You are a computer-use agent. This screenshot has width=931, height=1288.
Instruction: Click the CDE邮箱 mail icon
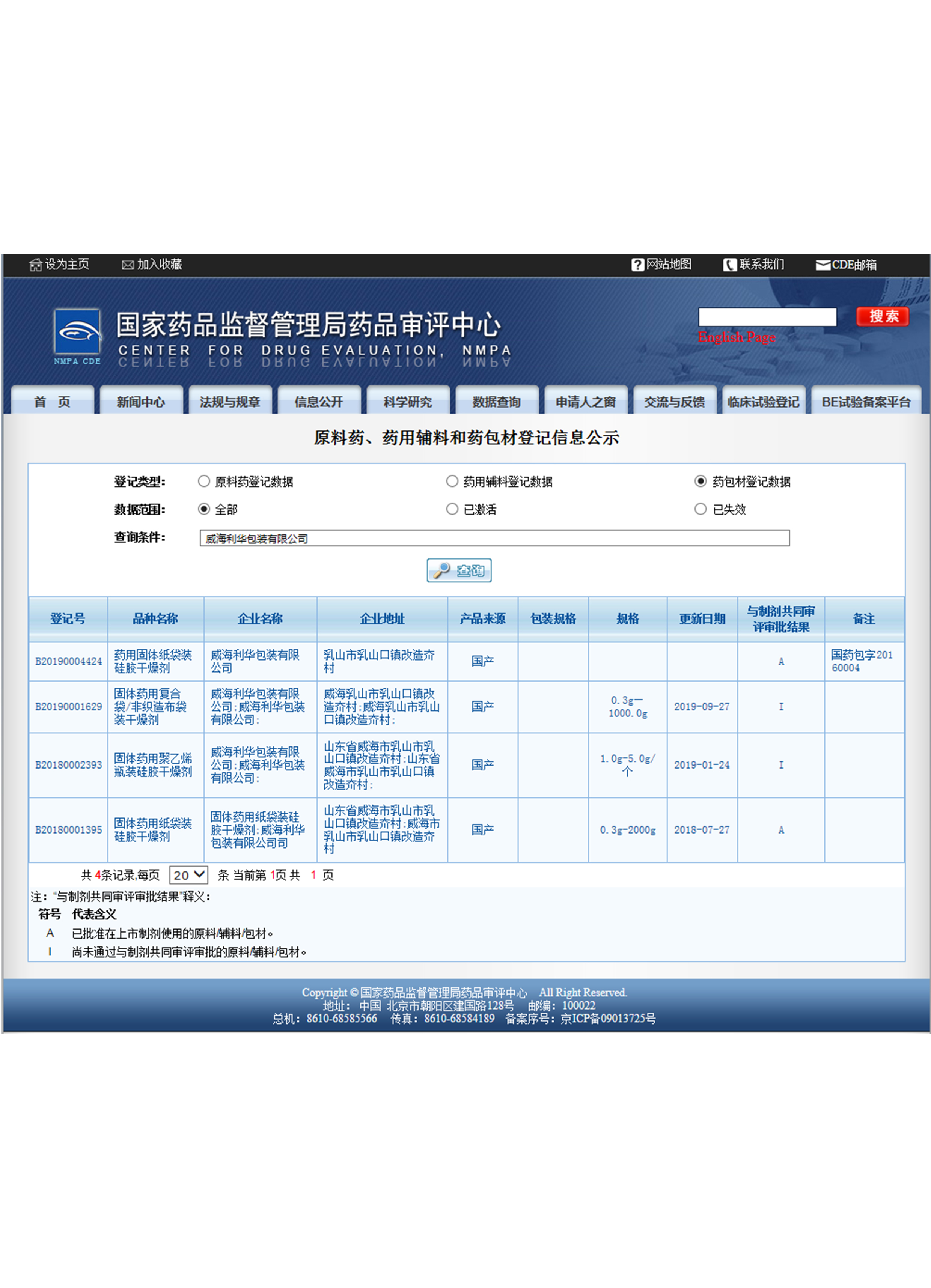(x=823, y=265)
